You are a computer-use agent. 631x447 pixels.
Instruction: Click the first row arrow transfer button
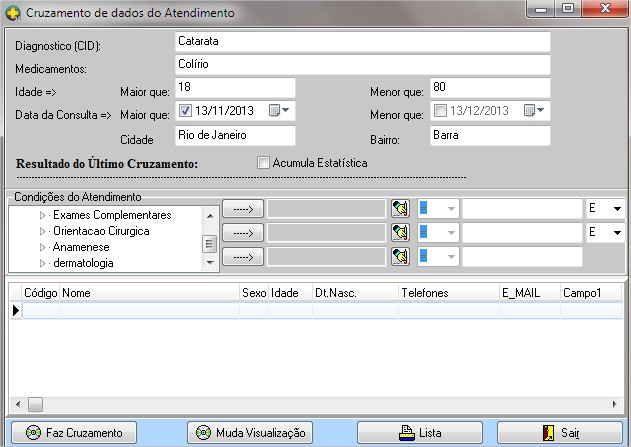[243, 208]
